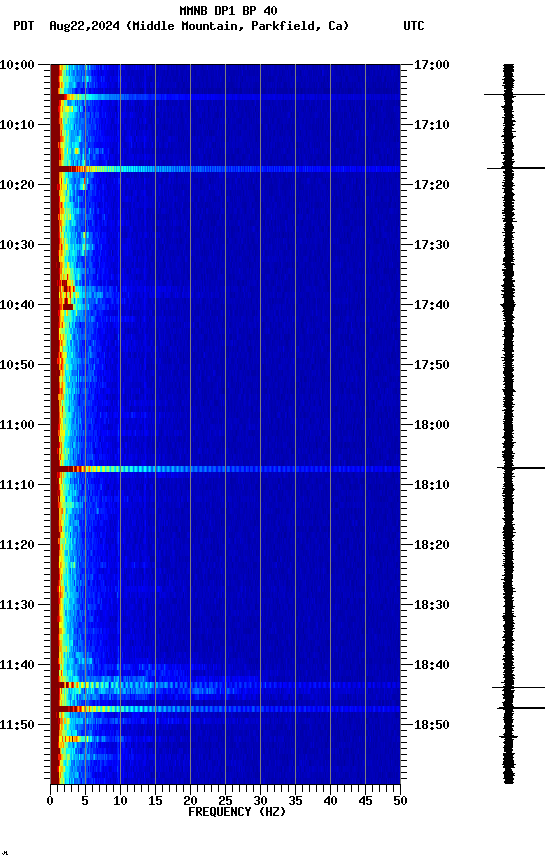This screenshot has height=864, width=552.
Task: Click the 17:50 UTC time label
Action: [432, 365]
